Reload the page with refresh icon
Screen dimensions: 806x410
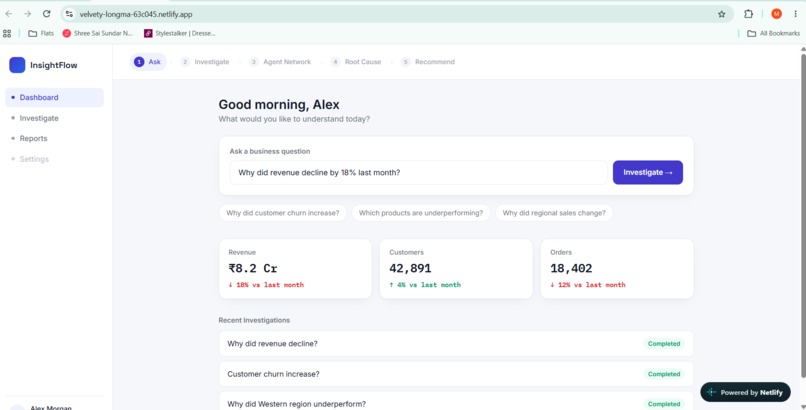pos(46,14)
